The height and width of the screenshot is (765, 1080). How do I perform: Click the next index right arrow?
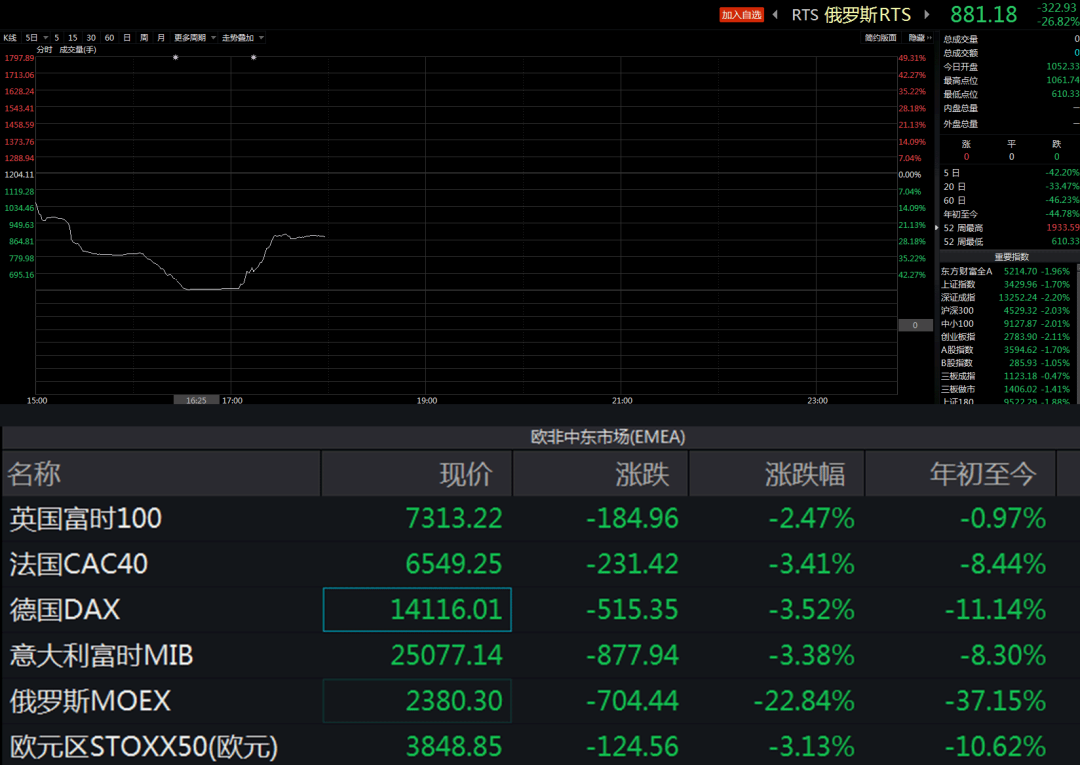click(x=927, y=15)
